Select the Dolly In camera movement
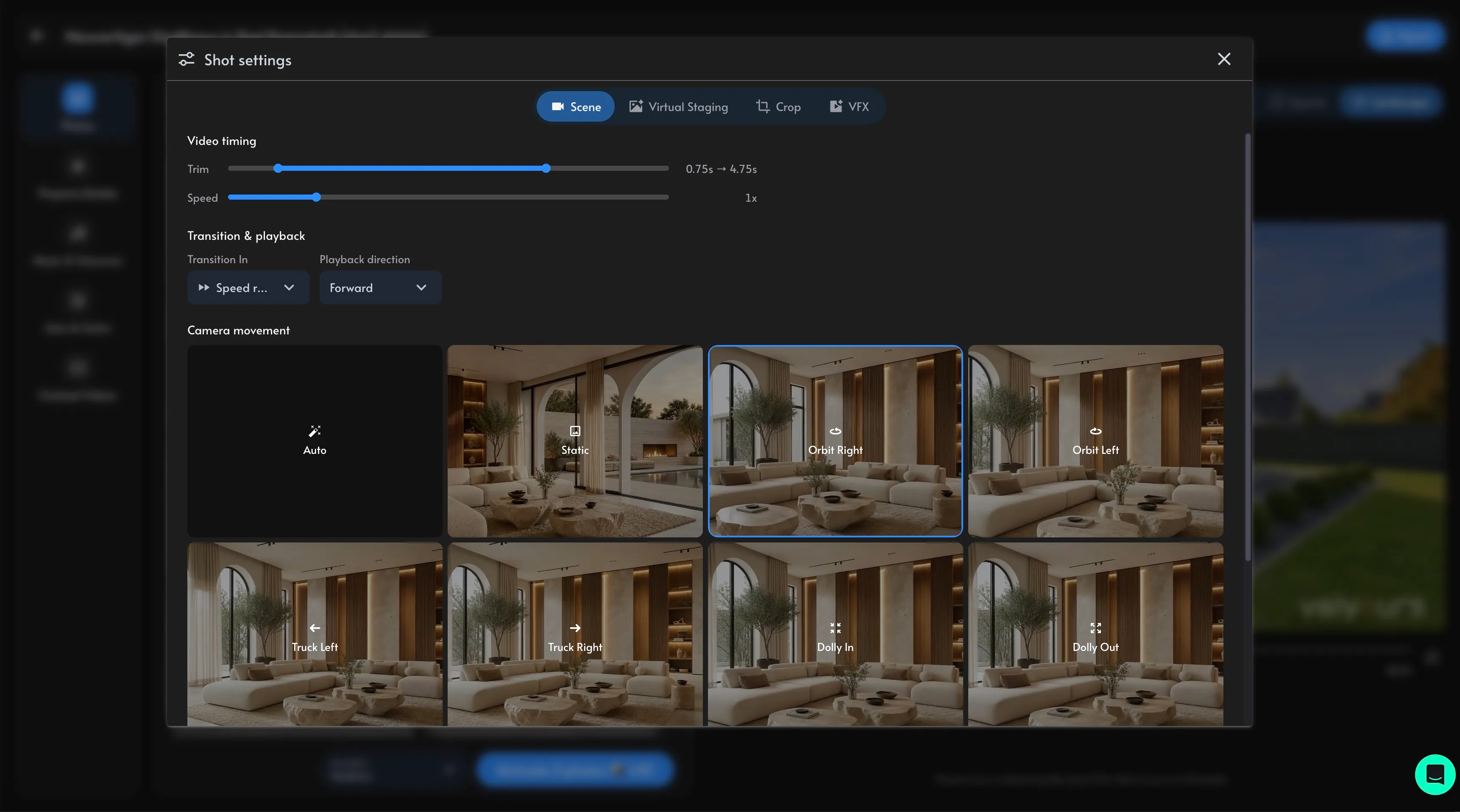The image size is (1460, 812). [x=835, y=634]
